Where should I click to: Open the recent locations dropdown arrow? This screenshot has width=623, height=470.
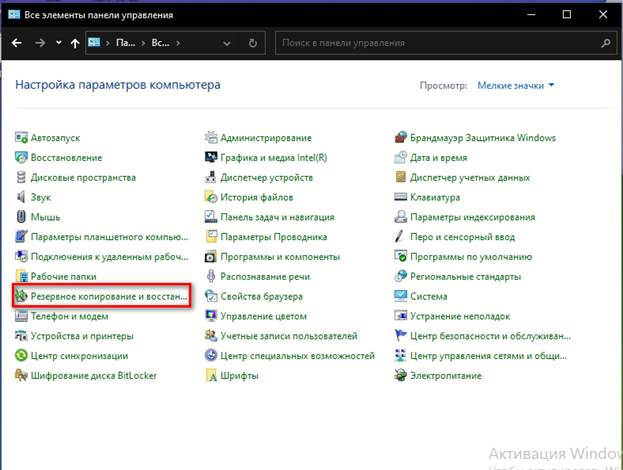[59, 43]
